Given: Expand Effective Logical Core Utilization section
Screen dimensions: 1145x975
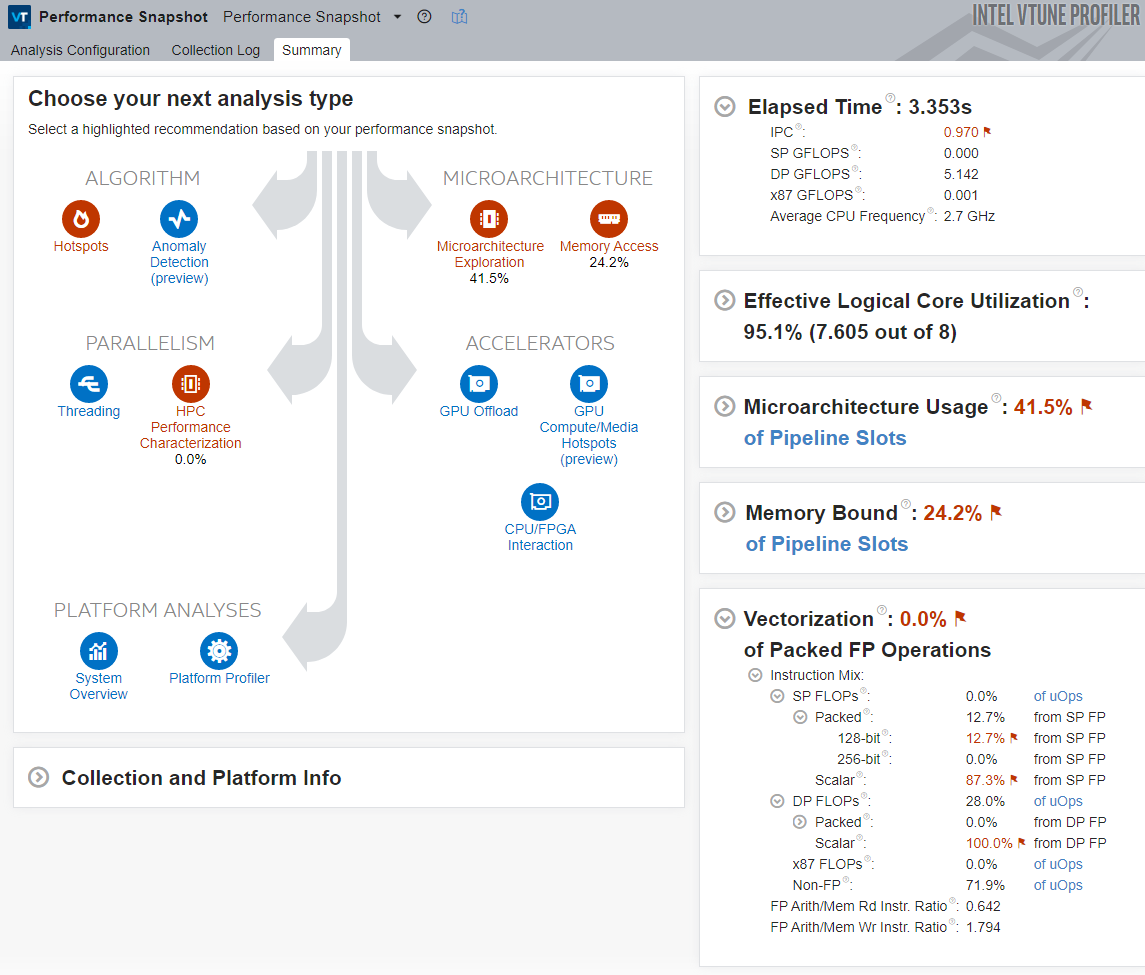Looking at the screenshot, I should pyautogui.click(x=724, y=300).
